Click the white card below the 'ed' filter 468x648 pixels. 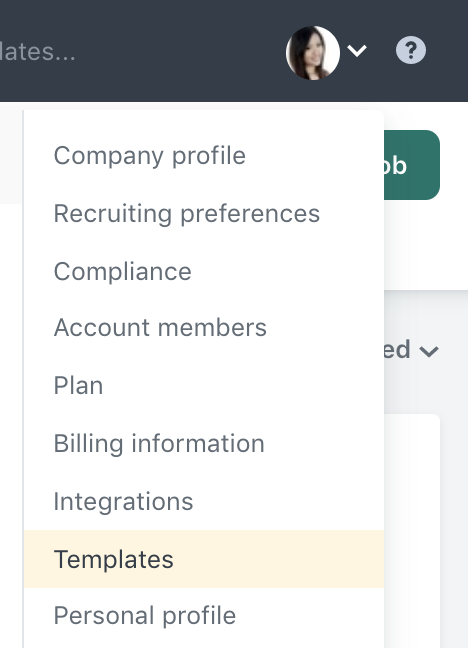412,531
